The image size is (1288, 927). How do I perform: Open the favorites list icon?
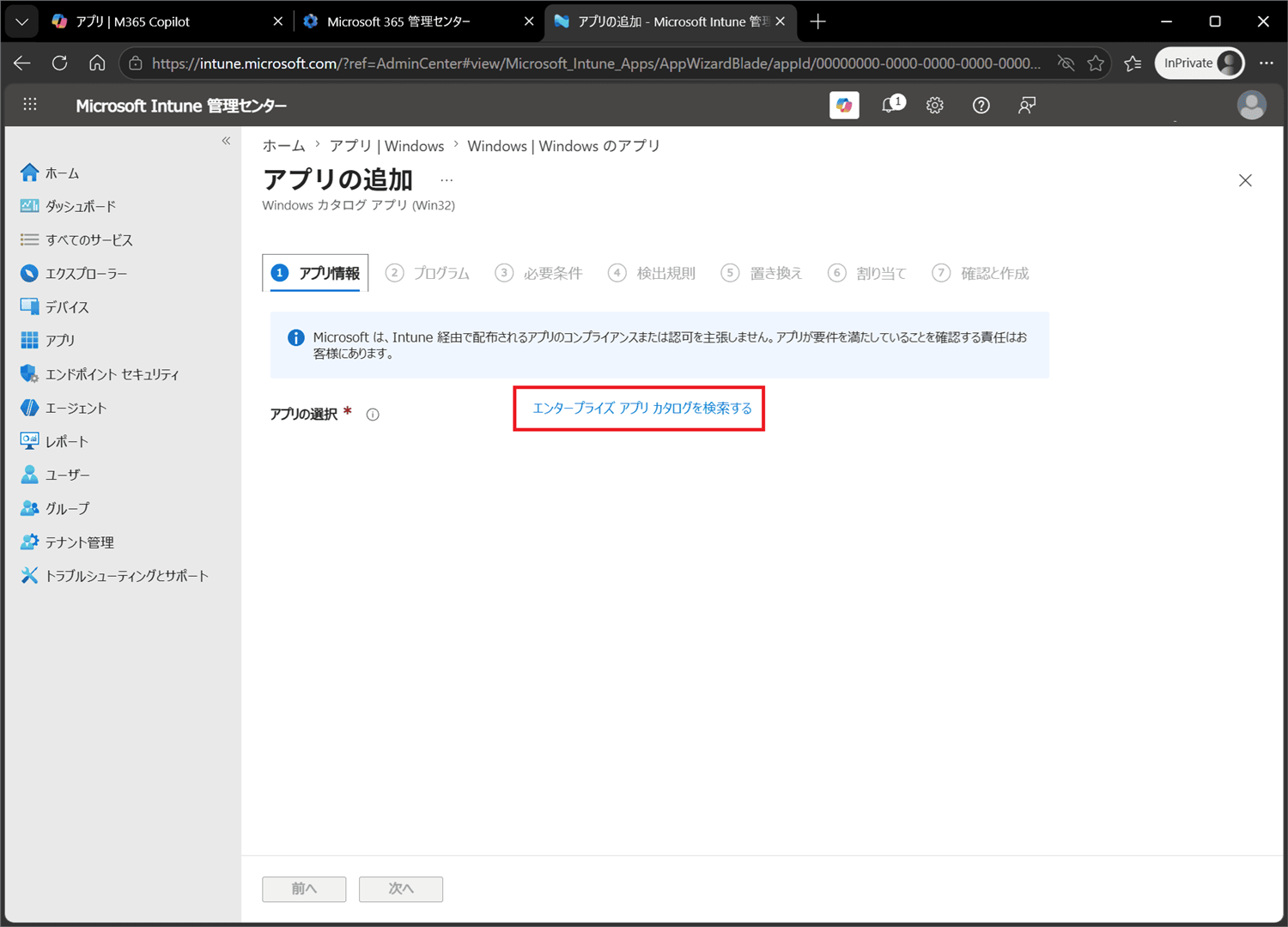(1133, 63)
